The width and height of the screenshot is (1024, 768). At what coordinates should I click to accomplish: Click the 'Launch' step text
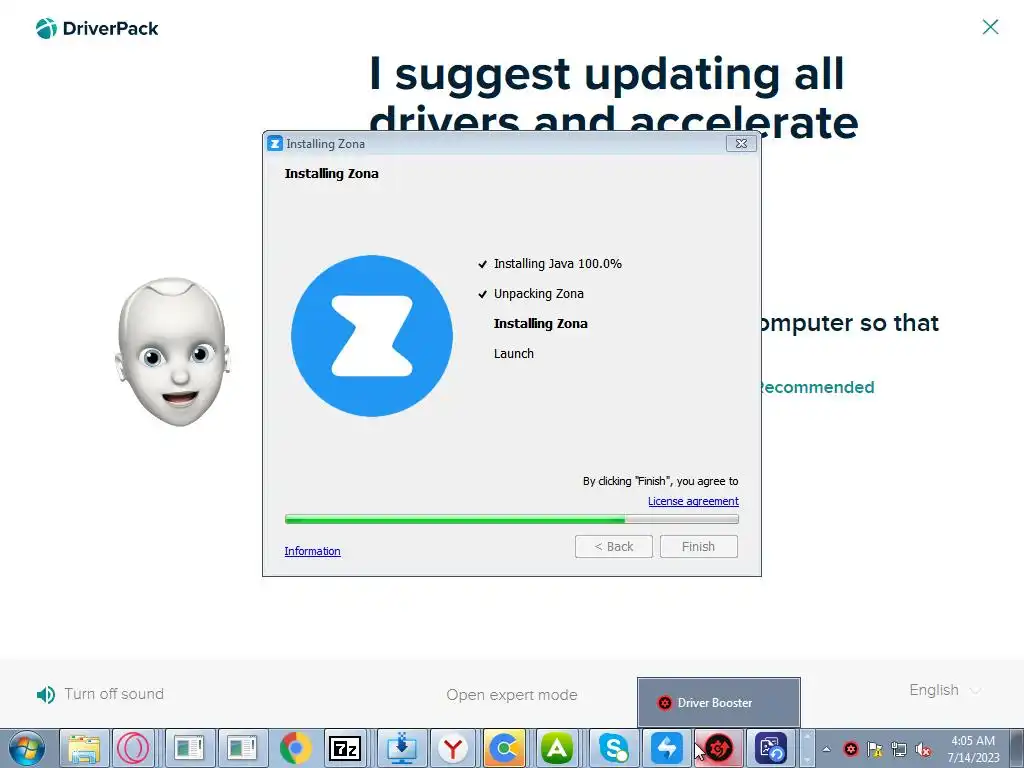pos(513,353)
